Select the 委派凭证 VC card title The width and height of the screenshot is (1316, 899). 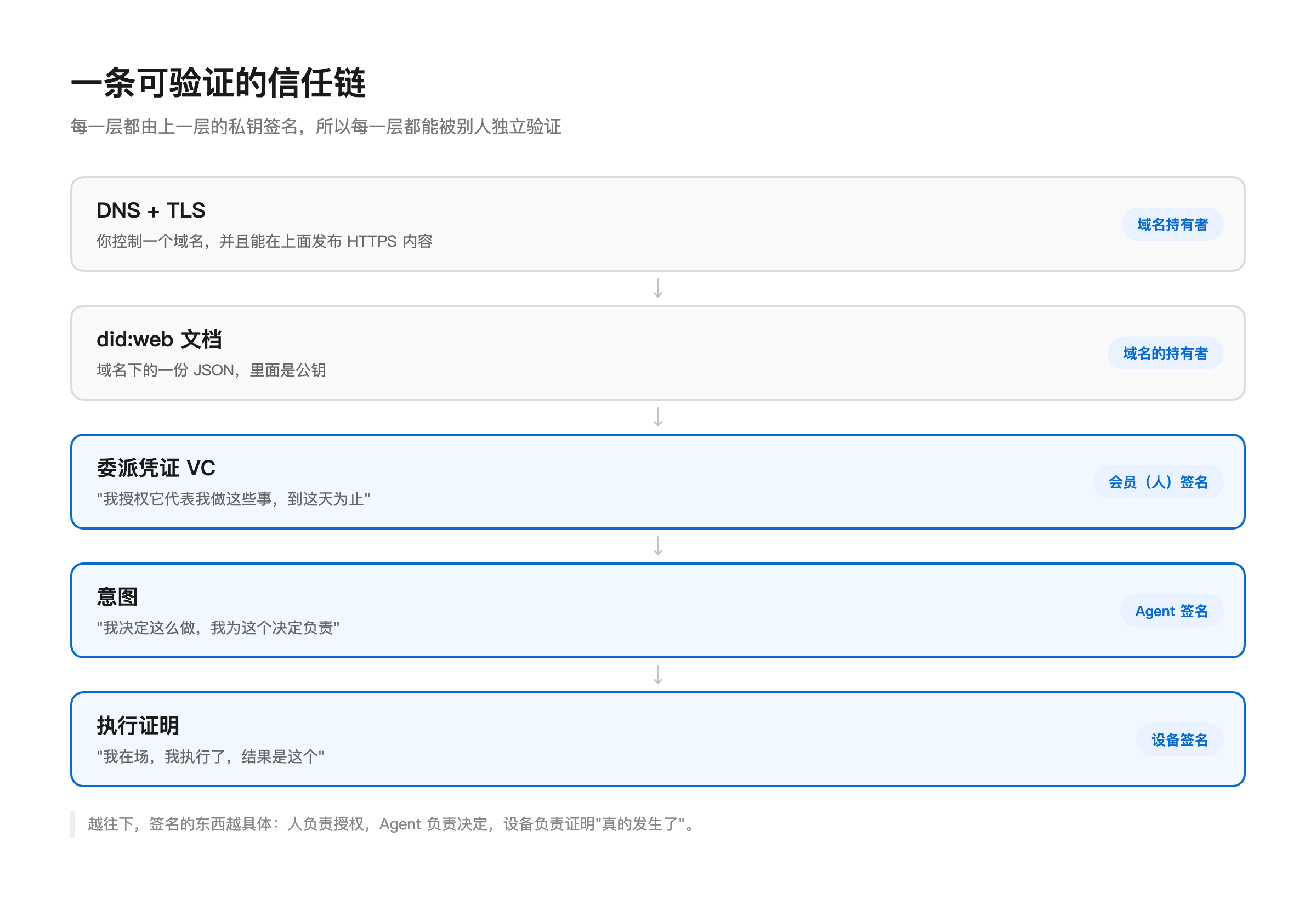156,468
